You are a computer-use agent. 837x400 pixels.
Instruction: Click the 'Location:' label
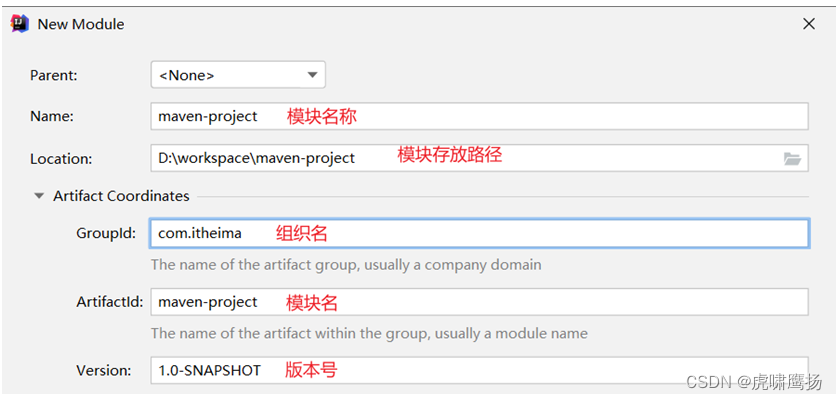pos(61,159)
